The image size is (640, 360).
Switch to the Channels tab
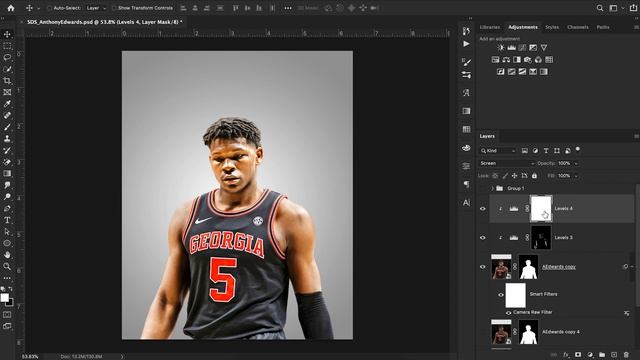coord(578,27)
